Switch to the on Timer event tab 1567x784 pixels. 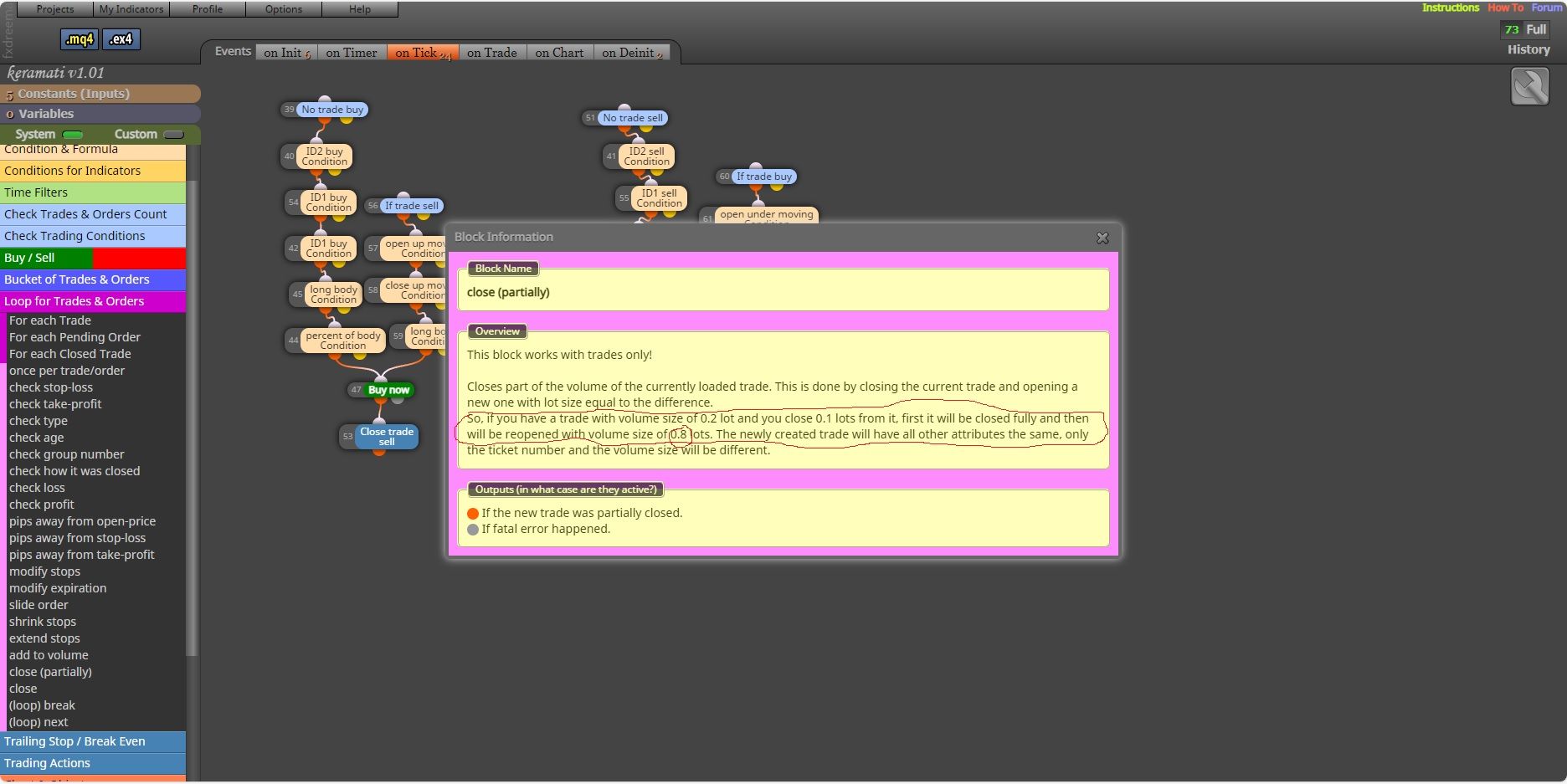point(352,53)
